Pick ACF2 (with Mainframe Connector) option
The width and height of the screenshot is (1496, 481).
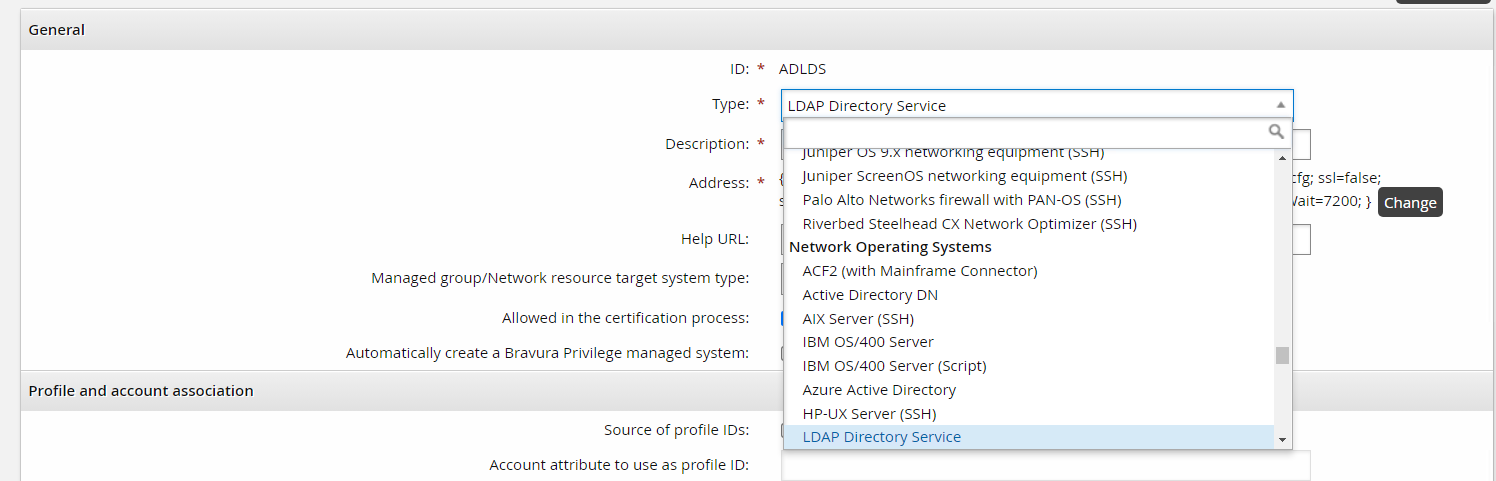[x=919, y=271]
